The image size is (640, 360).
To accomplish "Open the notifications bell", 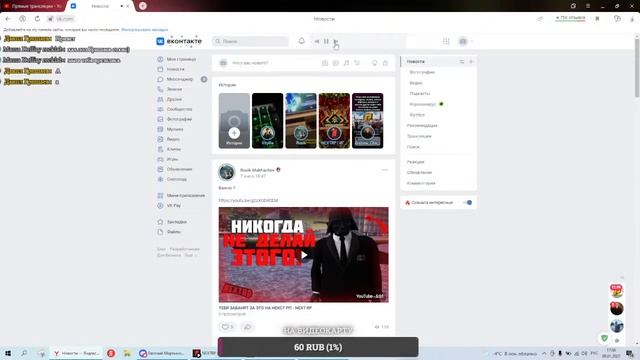I will (x=301, y=41).
